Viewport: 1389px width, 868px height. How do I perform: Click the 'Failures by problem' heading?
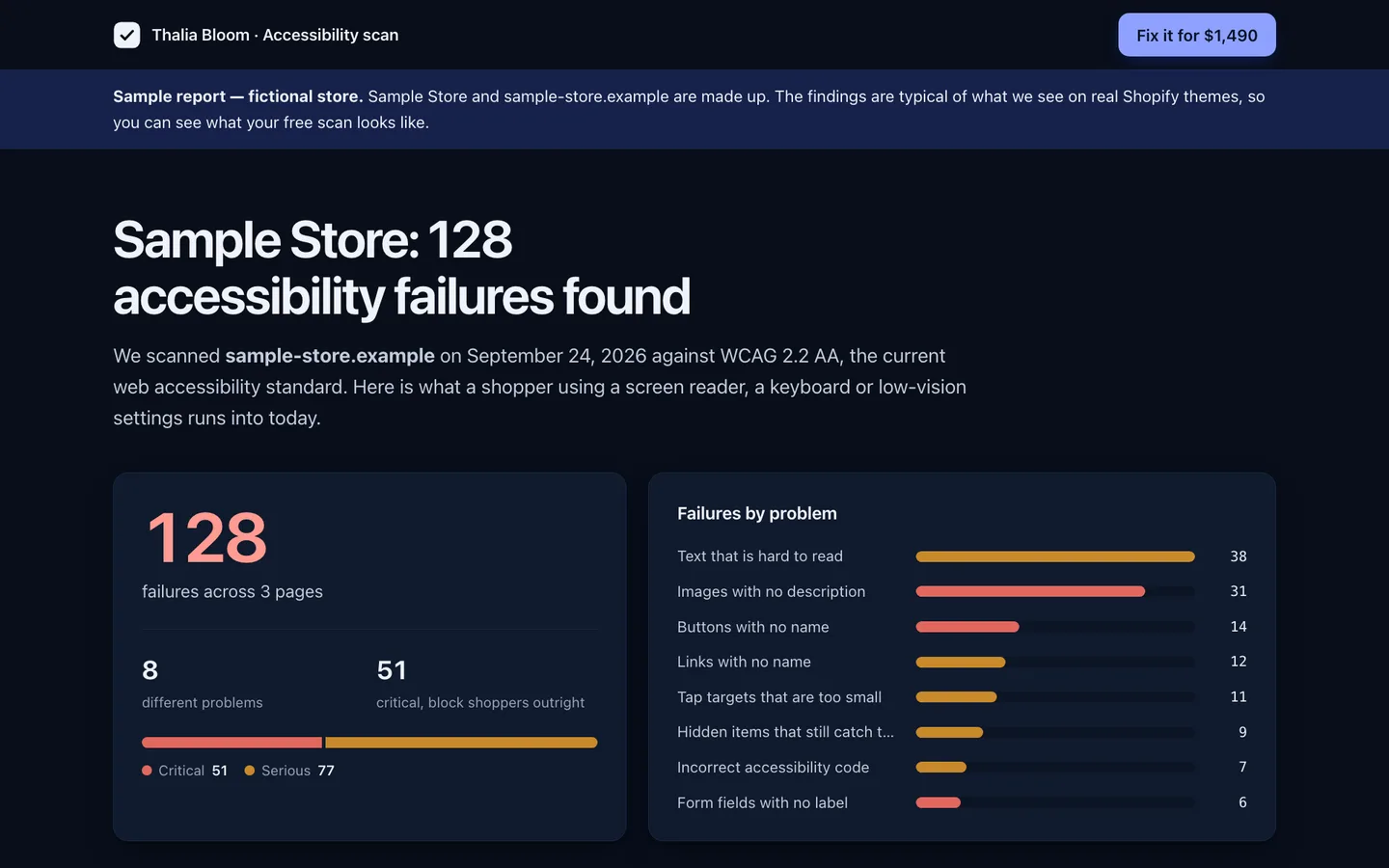pyautogui.click(x=757, y=514)
